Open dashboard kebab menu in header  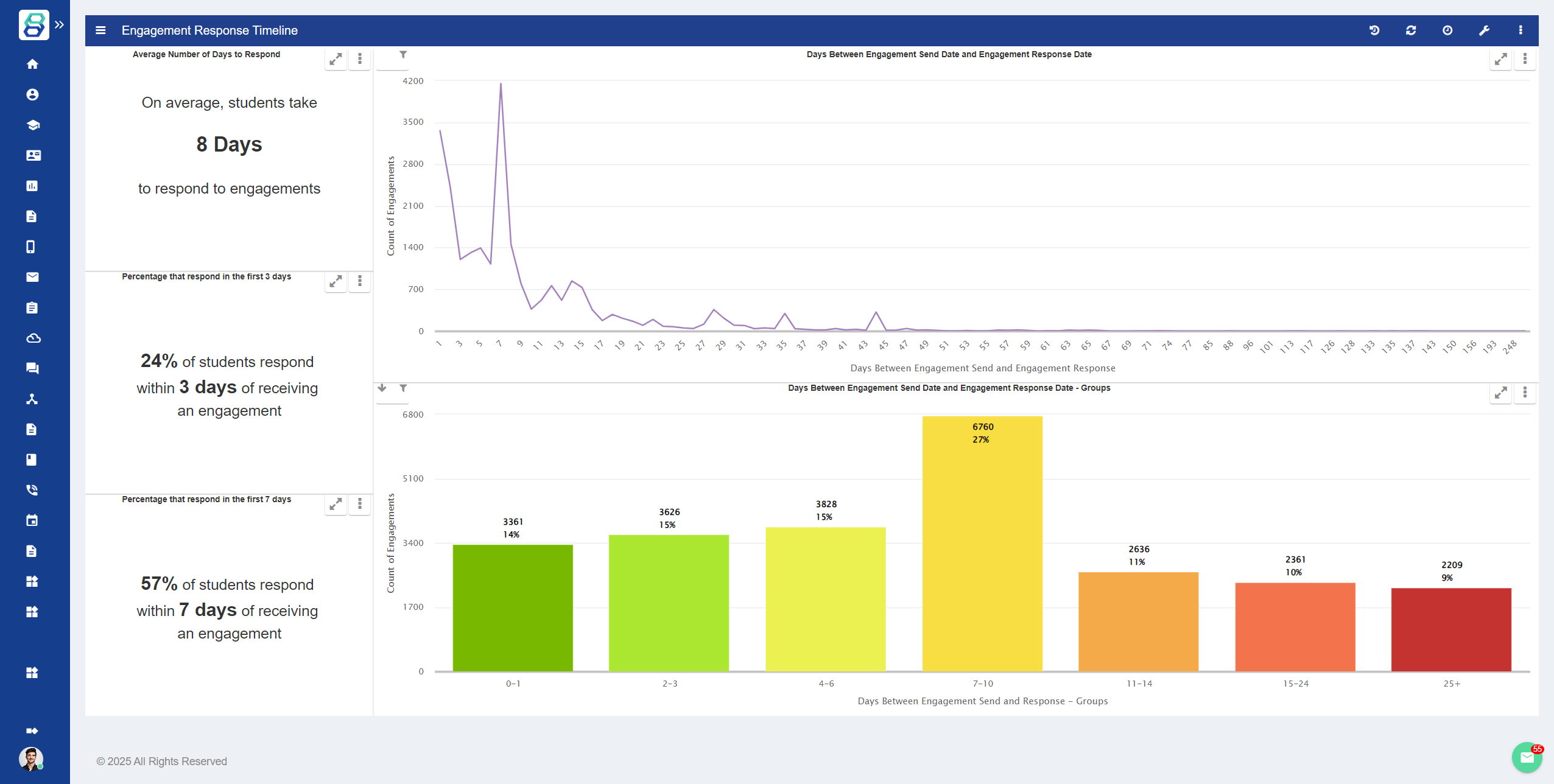[1521, 30]
